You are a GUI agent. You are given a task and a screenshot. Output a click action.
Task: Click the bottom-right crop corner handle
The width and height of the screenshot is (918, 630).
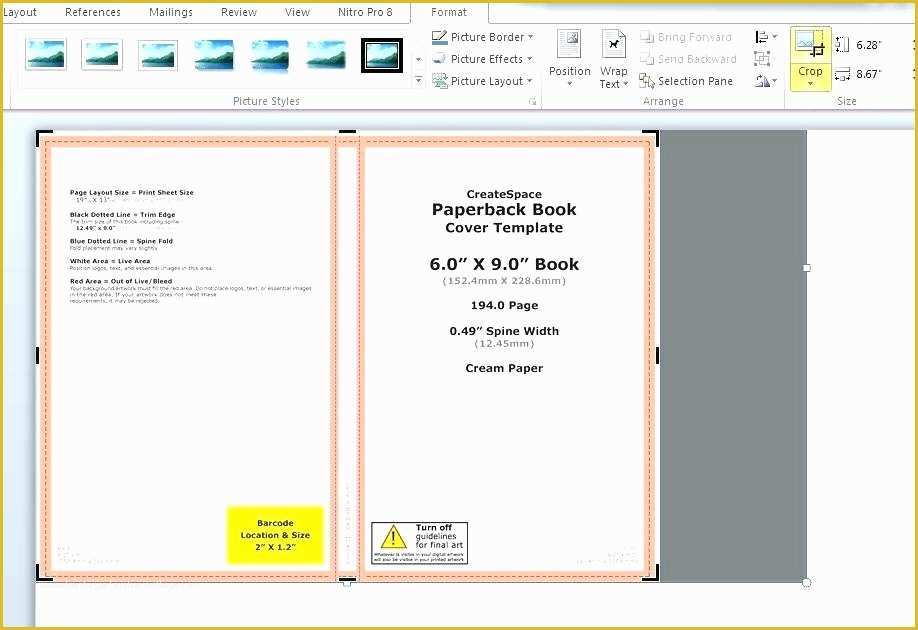tap(653, 575)
